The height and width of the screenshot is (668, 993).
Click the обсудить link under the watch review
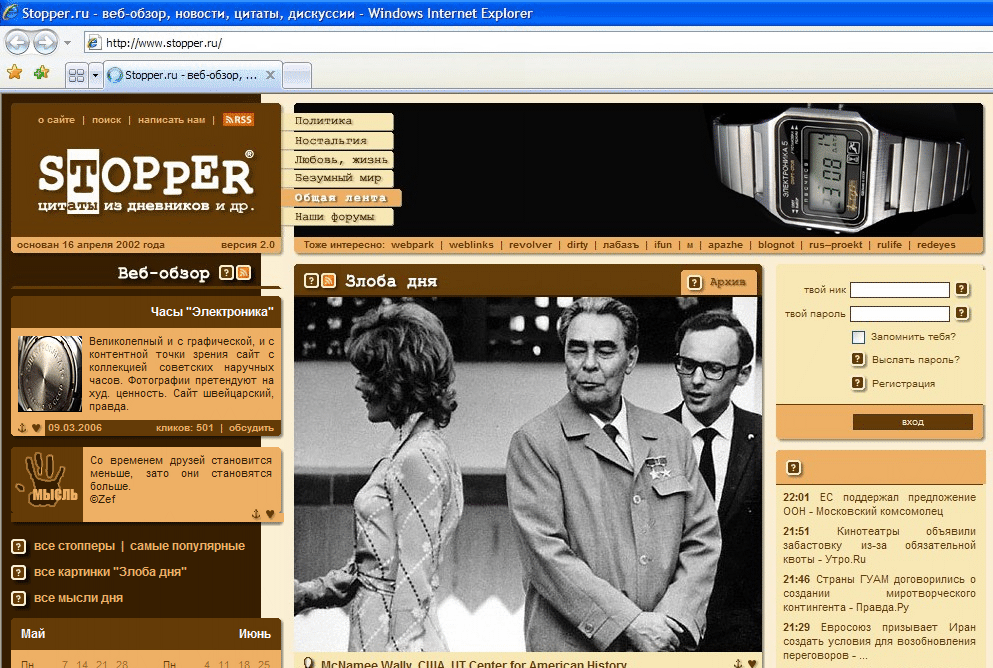(251, 428)
